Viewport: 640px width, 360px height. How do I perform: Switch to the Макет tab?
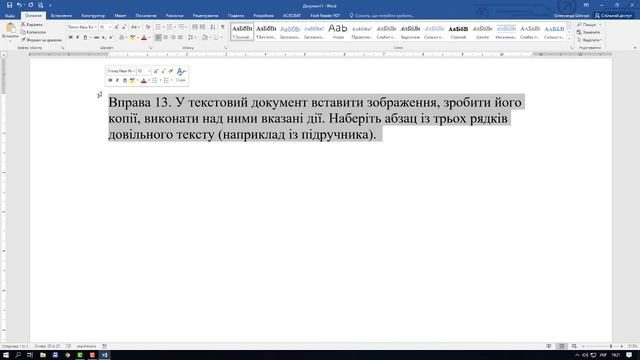(120, 16)
